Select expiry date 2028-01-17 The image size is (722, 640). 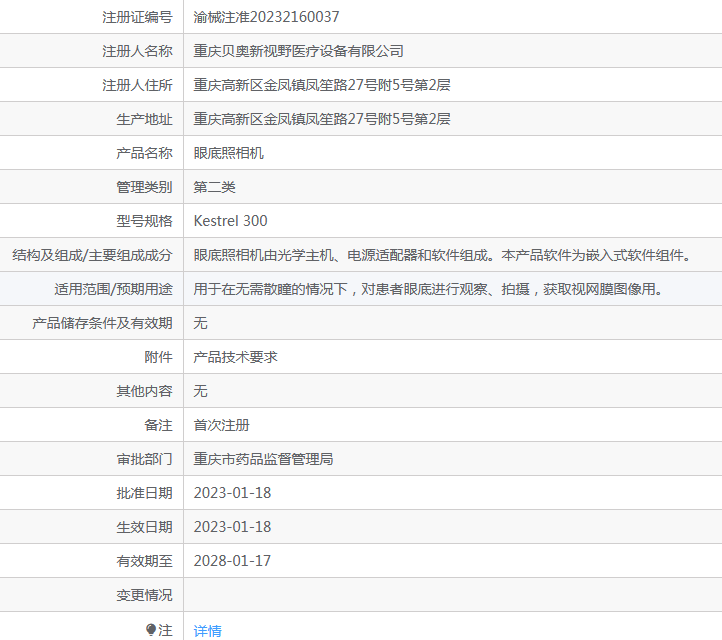pyautogui.click(x=232, y=561)
